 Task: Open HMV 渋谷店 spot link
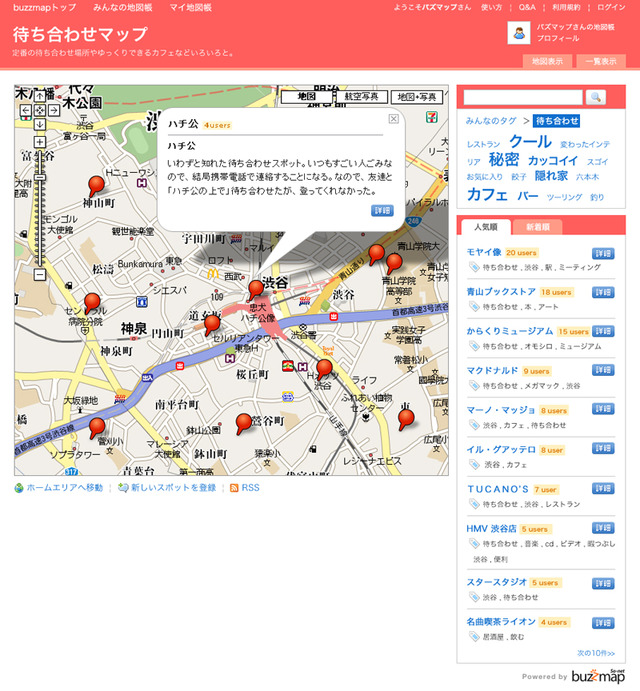click(x=491, y=529)
